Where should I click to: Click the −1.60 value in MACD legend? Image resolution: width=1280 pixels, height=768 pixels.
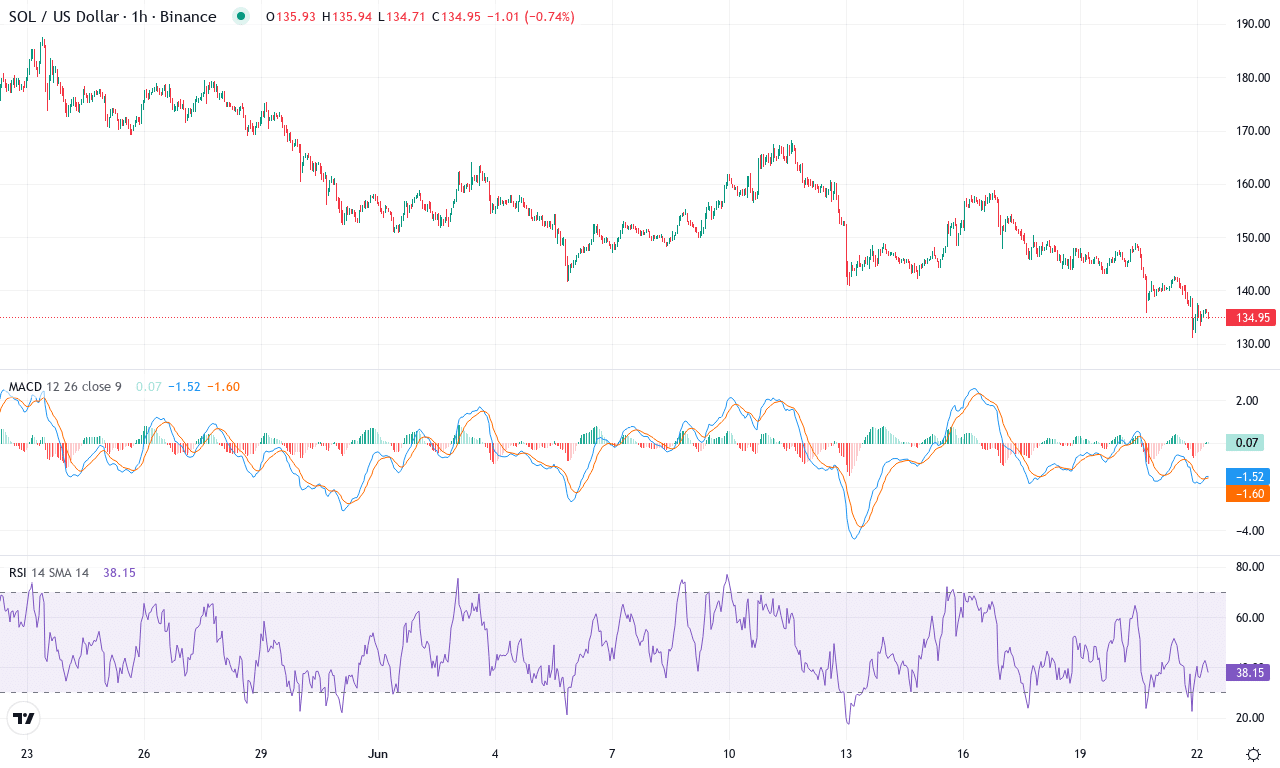pyautogui.click(x=223, y=387)
